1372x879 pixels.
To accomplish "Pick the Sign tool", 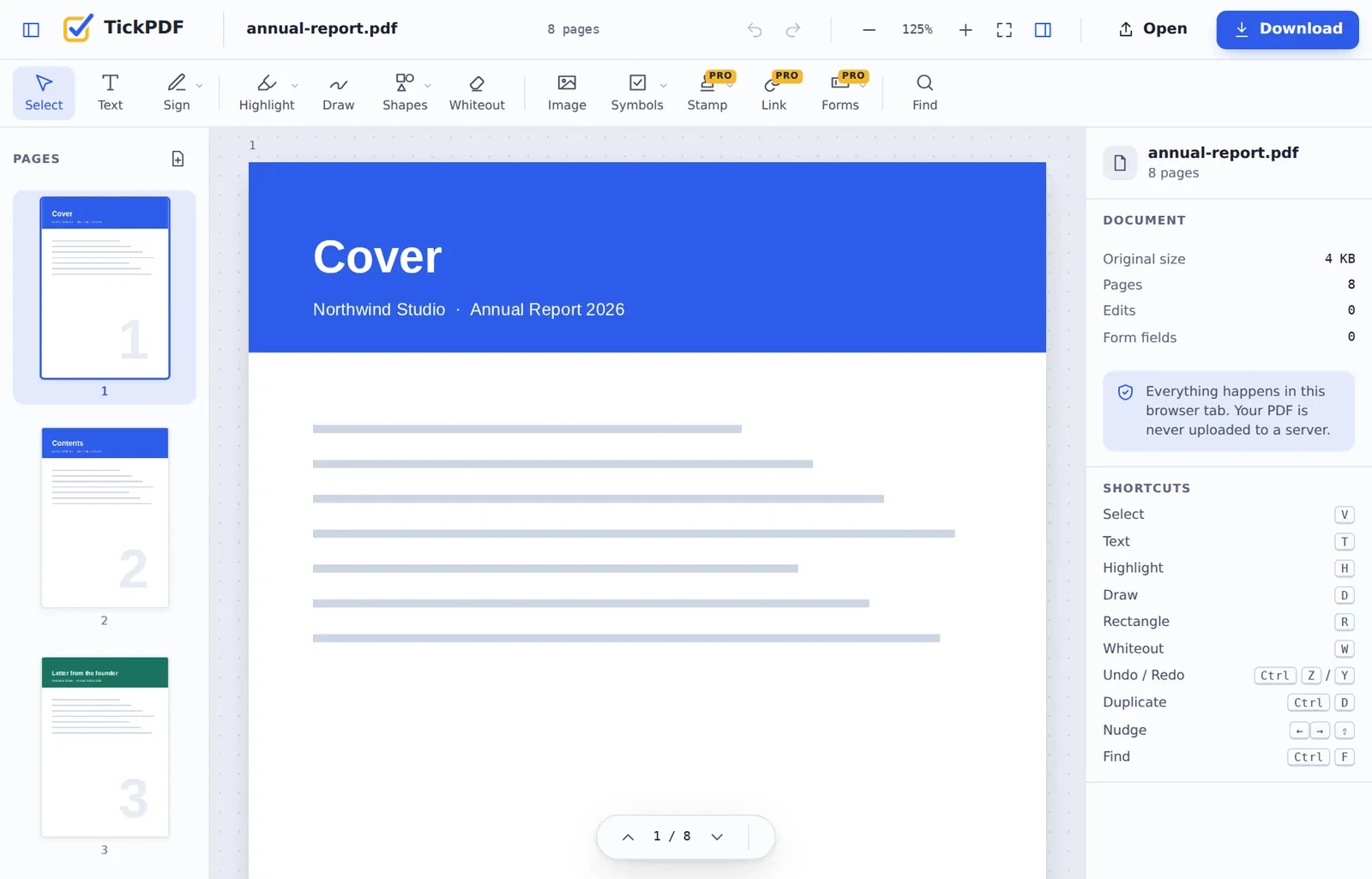I will [x=177, y=93].
